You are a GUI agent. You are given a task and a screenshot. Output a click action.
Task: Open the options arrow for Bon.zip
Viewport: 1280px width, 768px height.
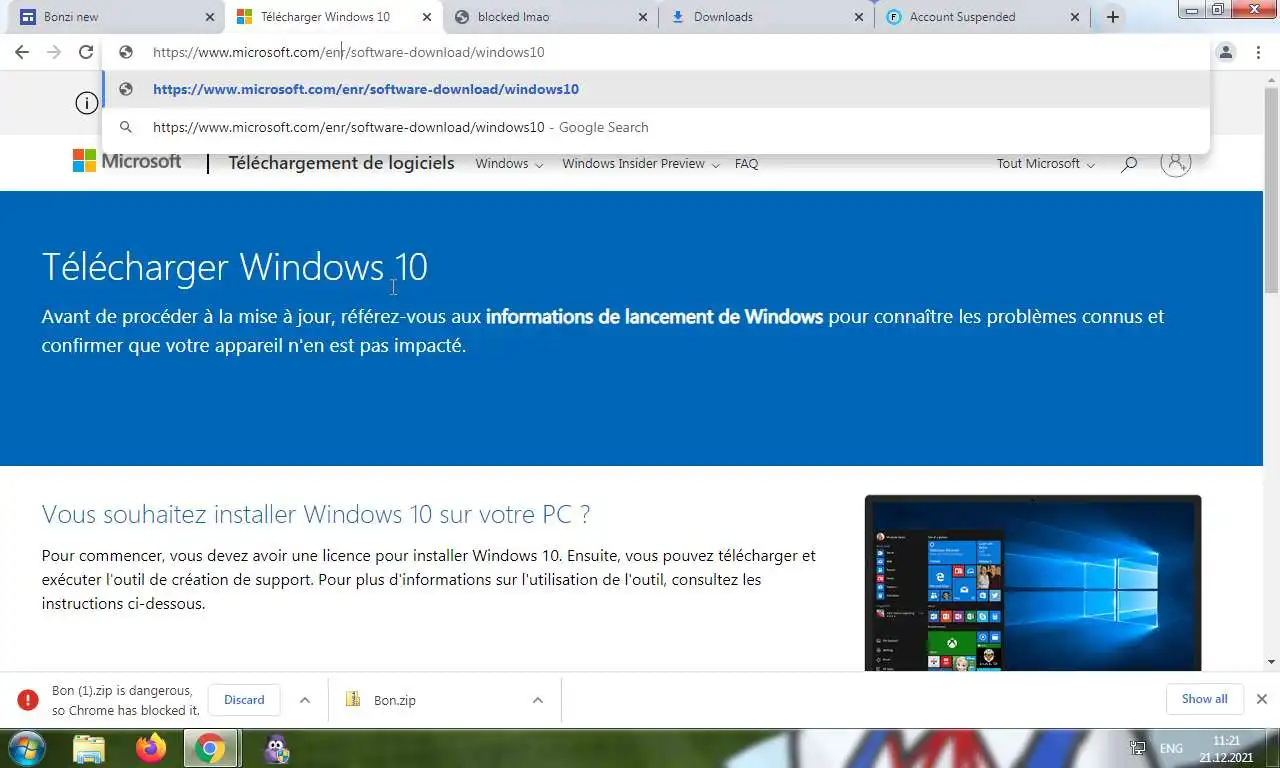coord(537,700)
